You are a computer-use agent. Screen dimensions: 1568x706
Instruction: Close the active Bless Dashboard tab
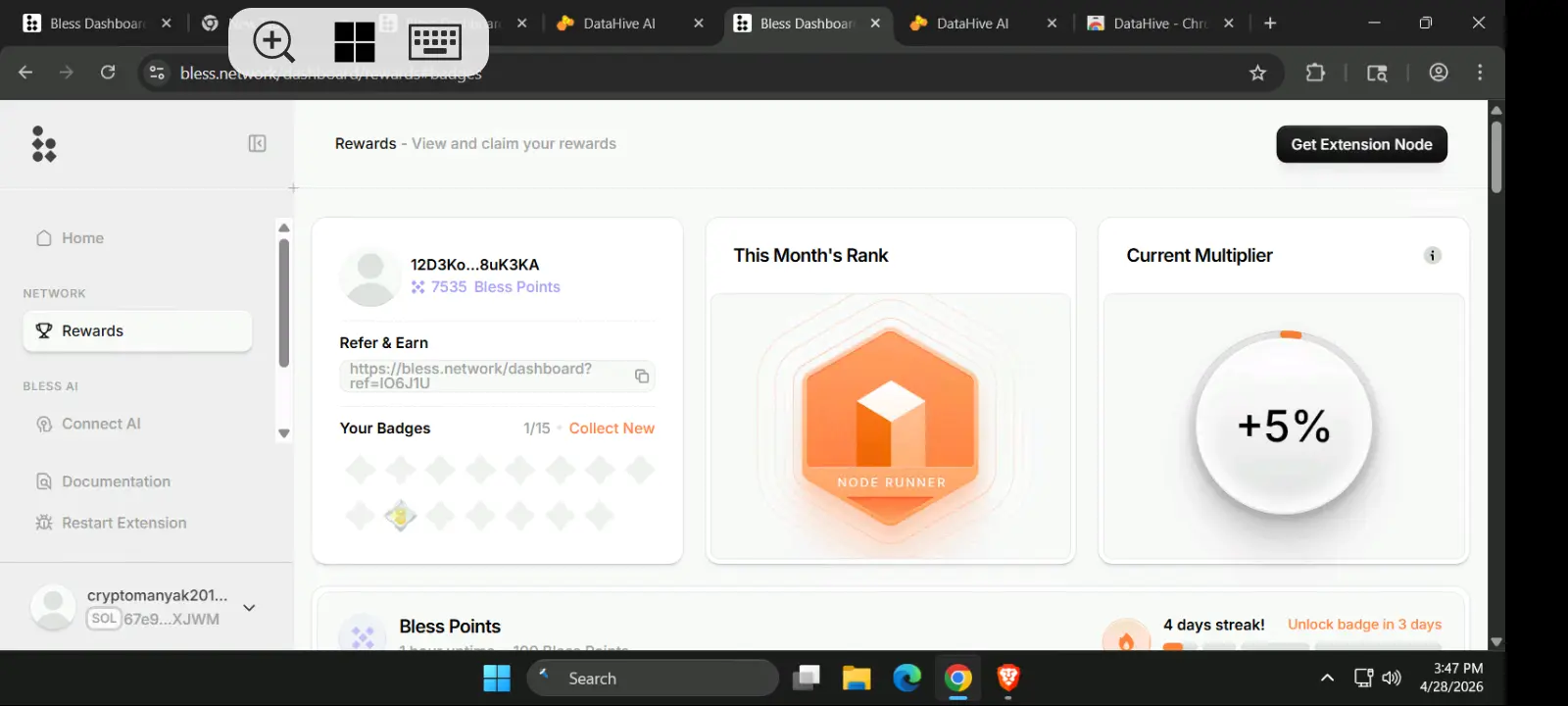coord(875,24)
